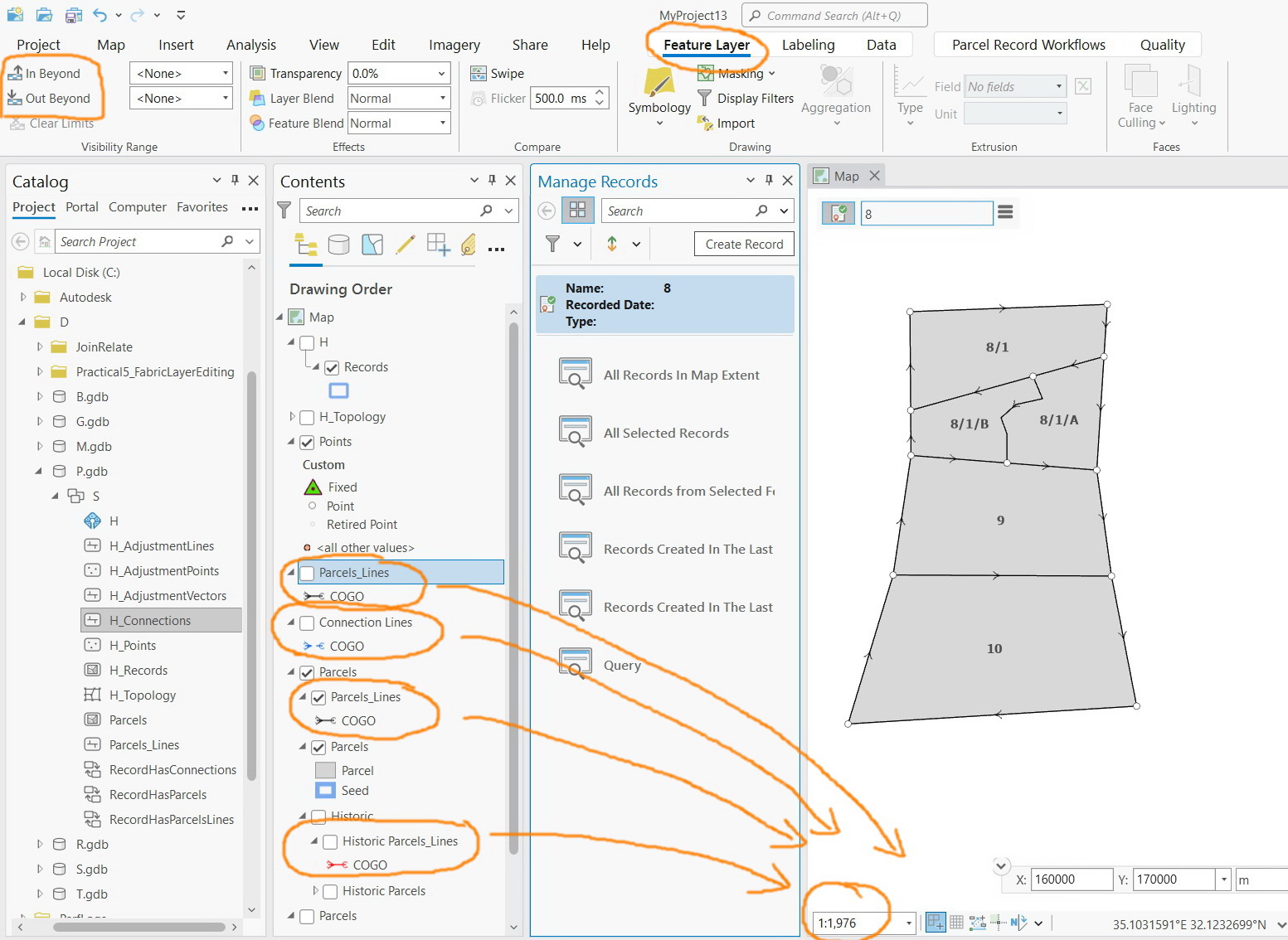Check the Parcels_Lines visibility checkbox
The image size is (1288, 940).
point(308,572)
